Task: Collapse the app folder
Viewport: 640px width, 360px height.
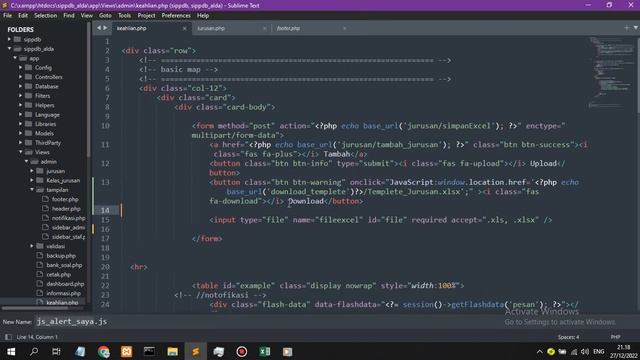Action: pyautogui.click(x=15, y=58)
